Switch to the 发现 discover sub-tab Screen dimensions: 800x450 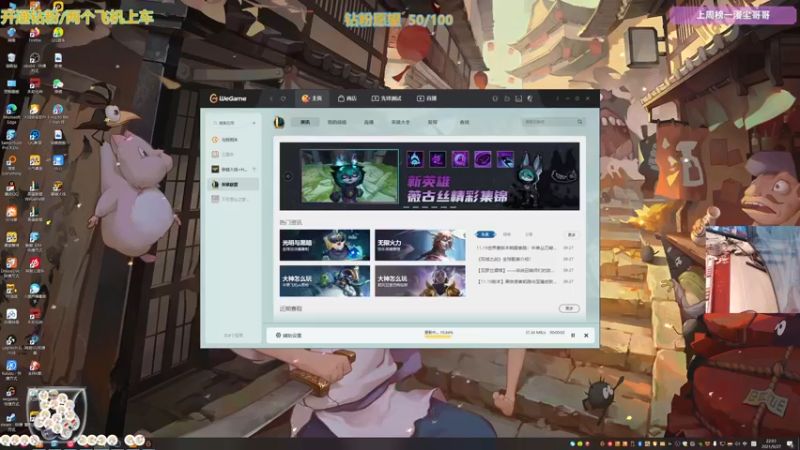tap(433, 122)
